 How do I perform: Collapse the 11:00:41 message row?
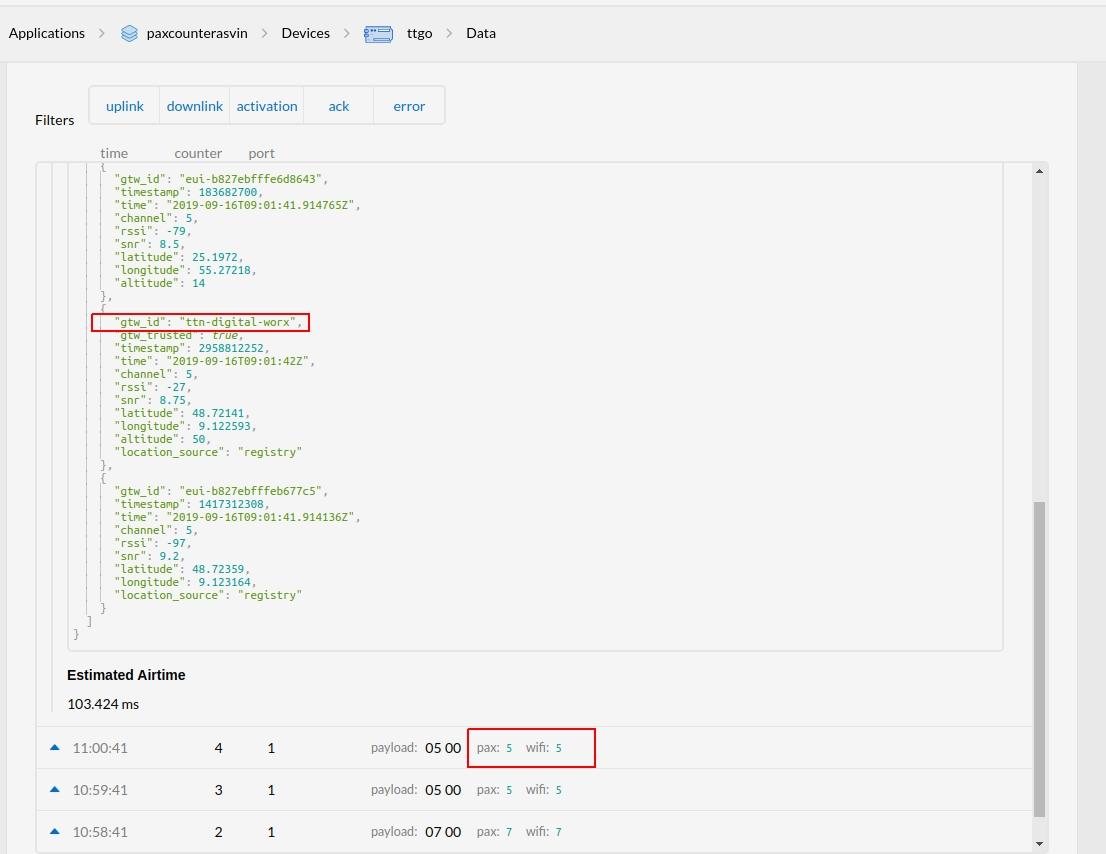pos(55,747)
